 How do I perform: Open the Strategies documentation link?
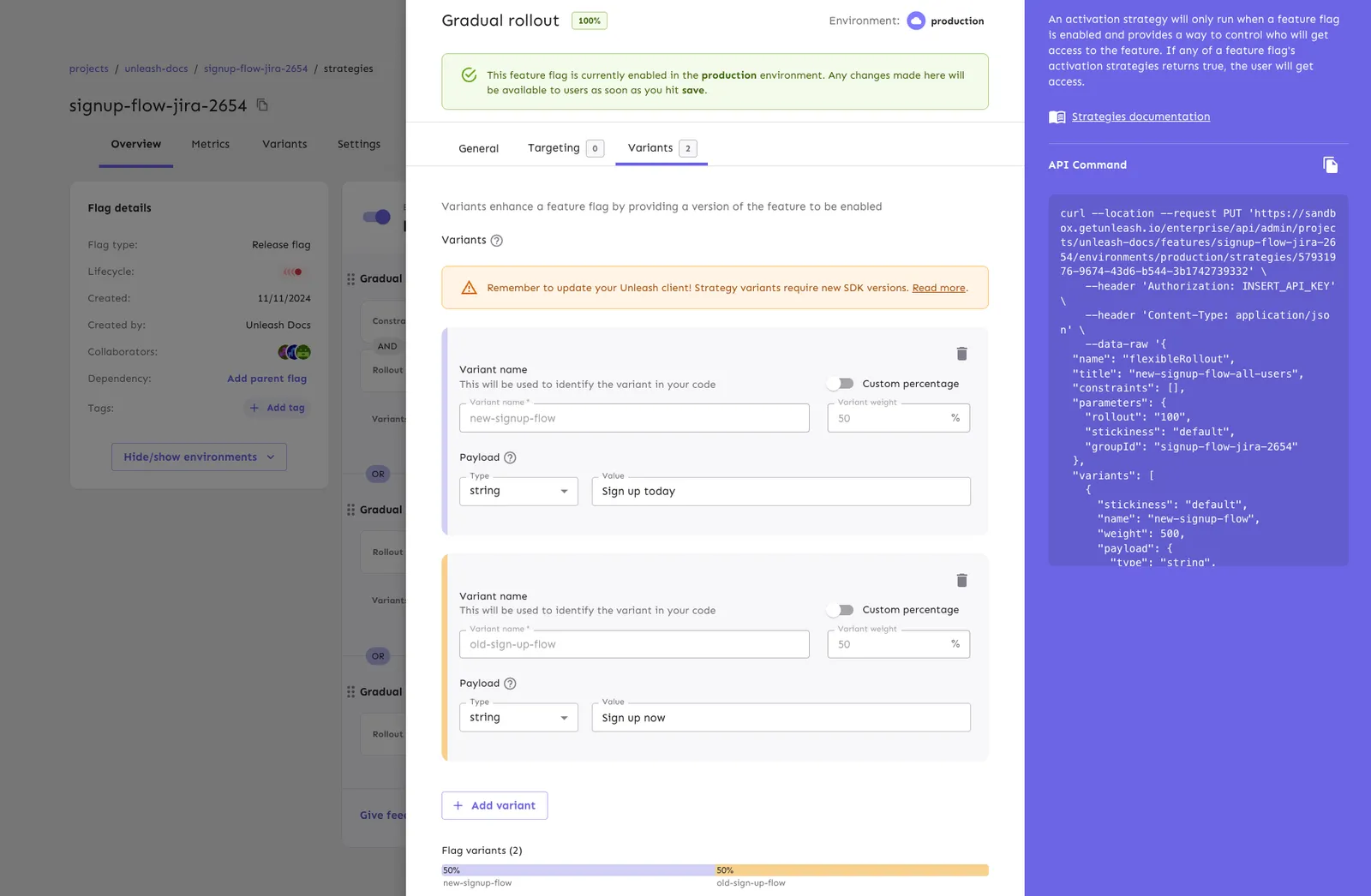point(1141,117)
